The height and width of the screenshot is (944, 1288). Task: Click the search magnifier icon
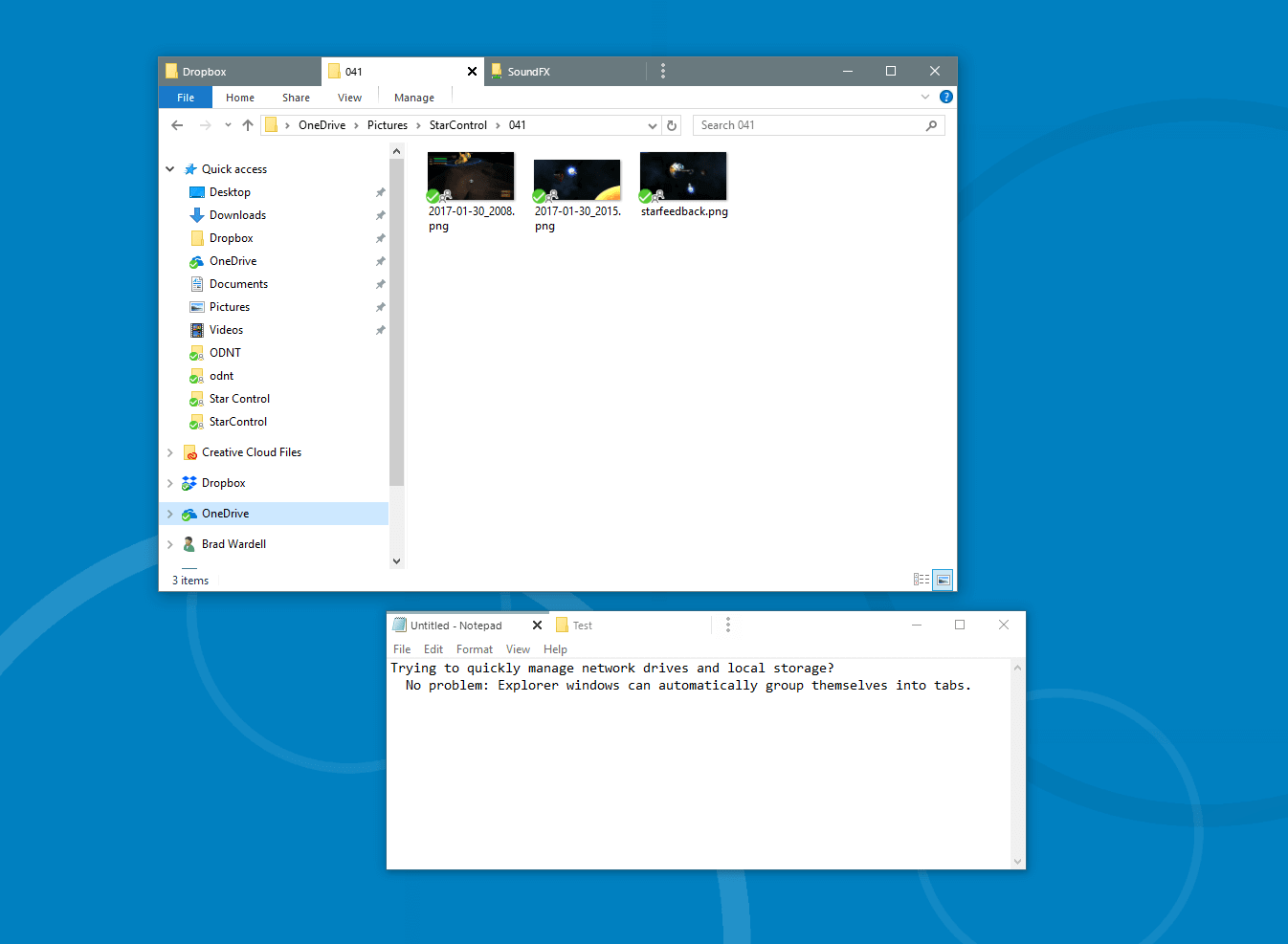click(931, 125)
